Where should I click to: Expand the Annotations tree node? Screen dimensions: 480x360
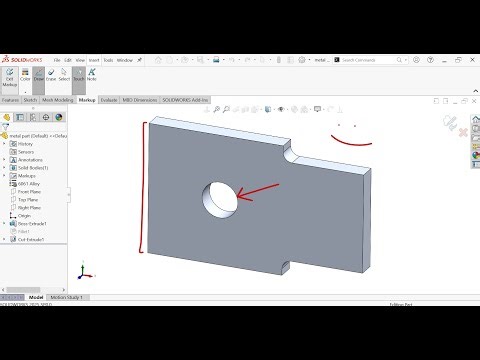[4, 160]
